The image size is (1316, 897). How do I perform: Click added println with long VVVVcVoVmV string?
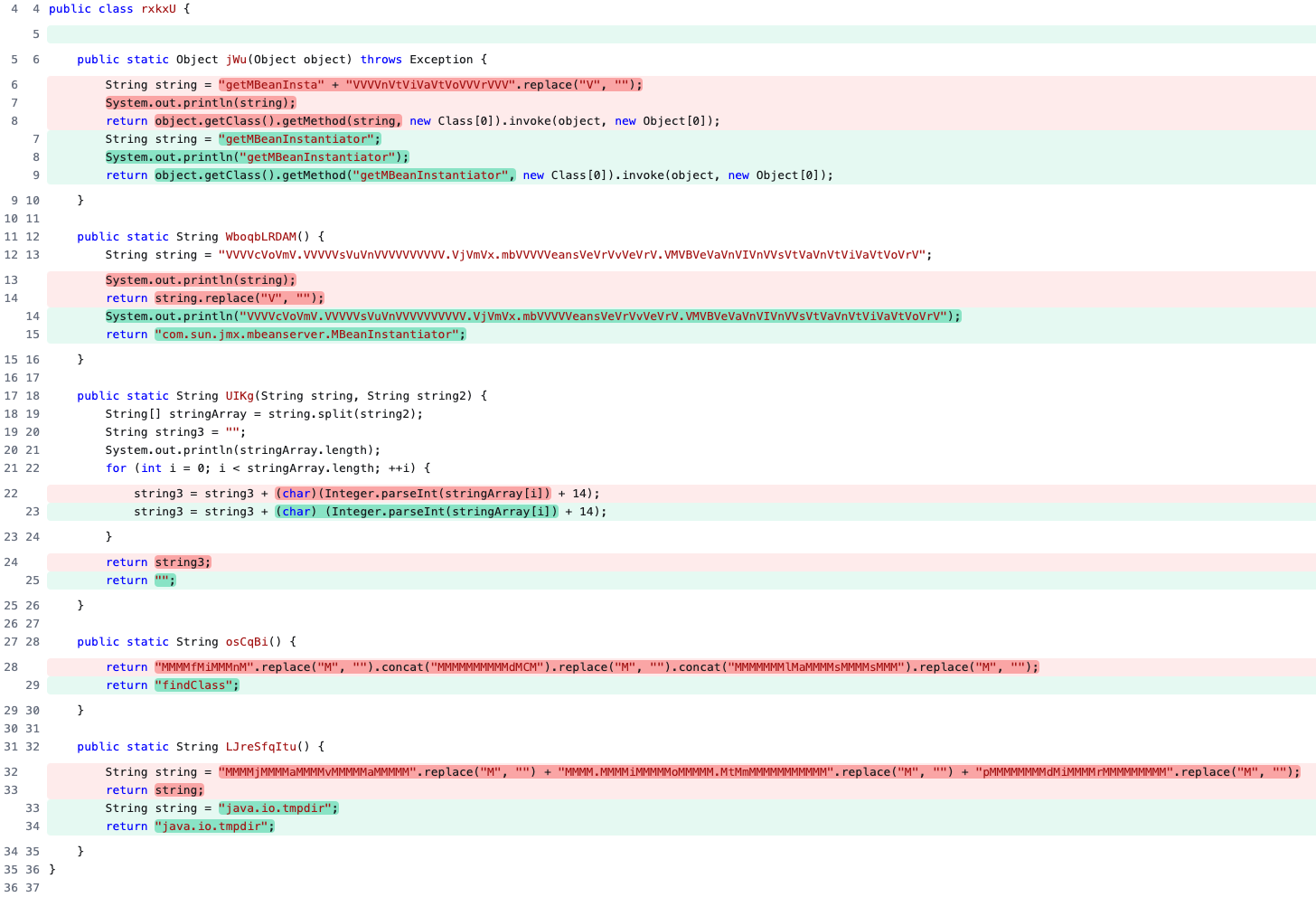tap(533, 316)
